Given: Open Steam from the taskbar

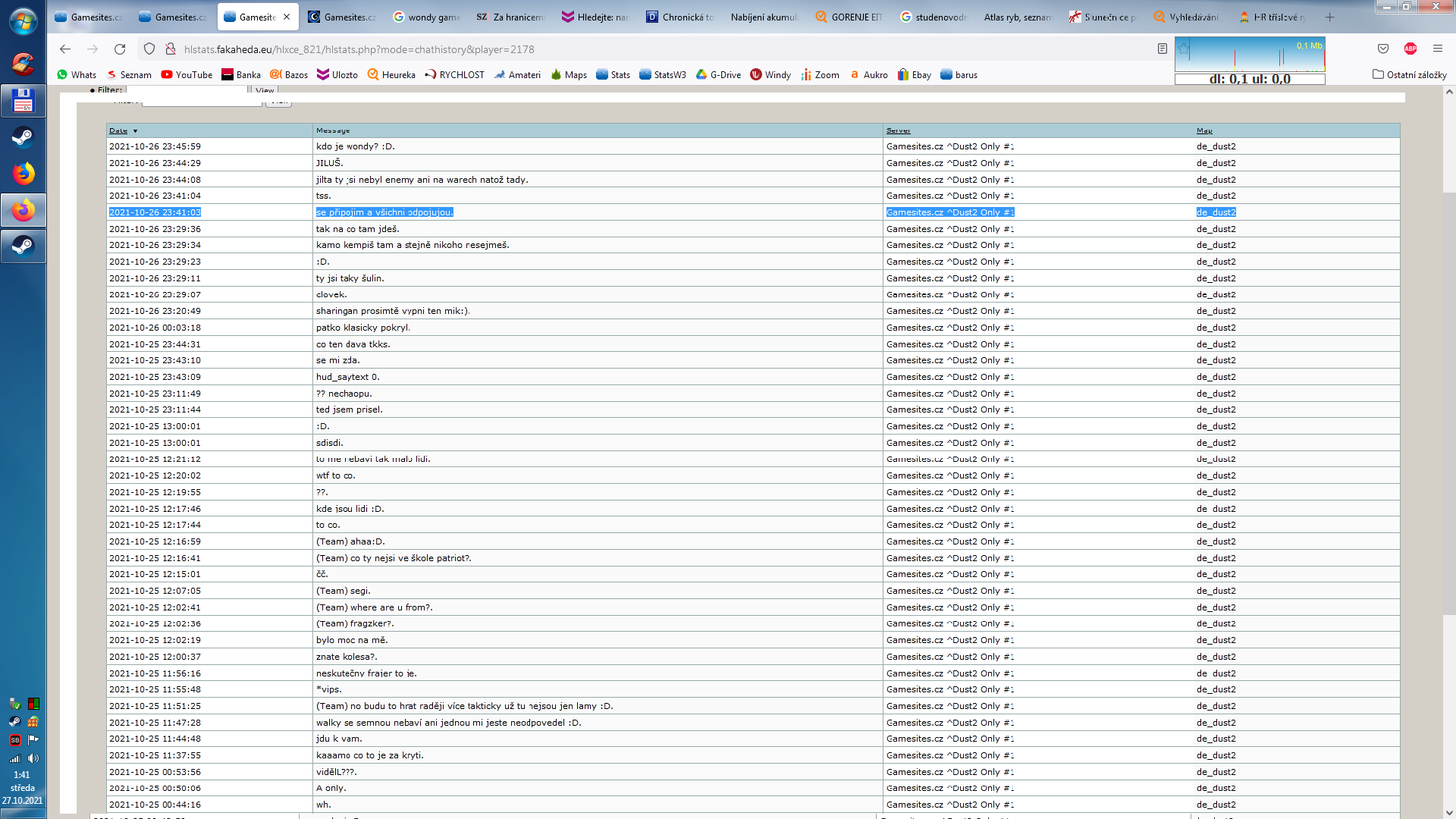Looking at the screenshot, I should (23, 137).
